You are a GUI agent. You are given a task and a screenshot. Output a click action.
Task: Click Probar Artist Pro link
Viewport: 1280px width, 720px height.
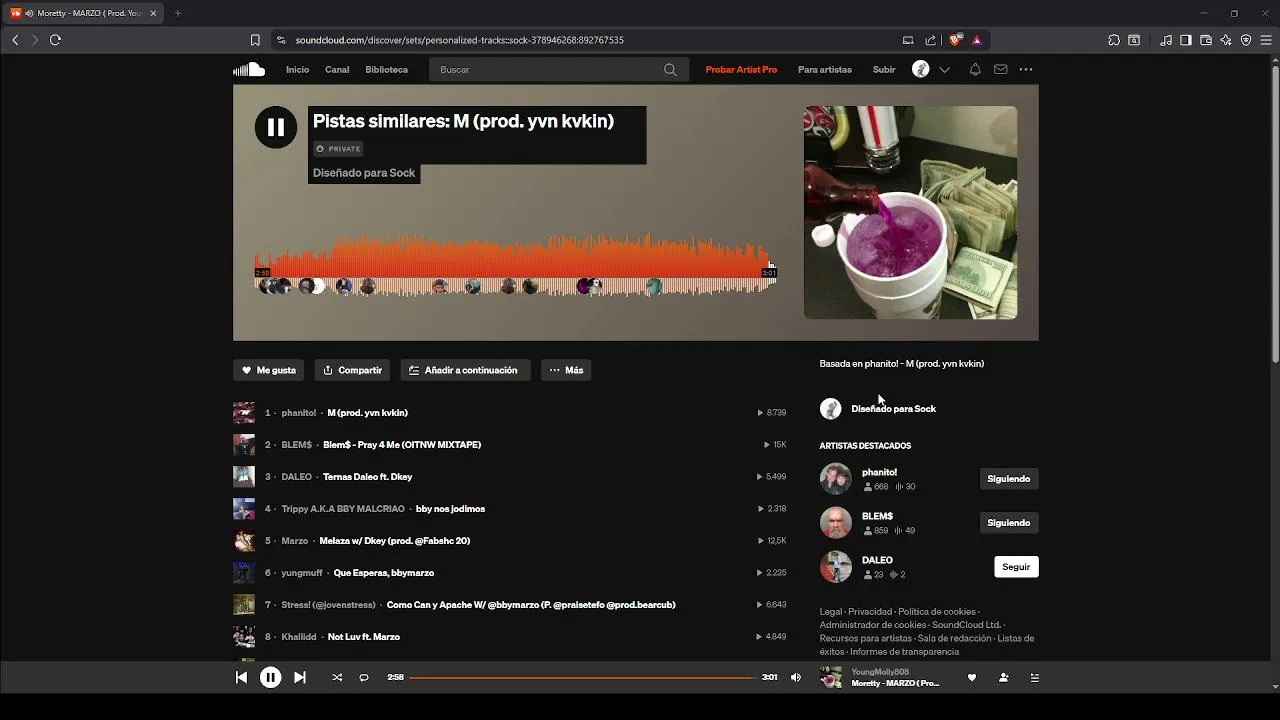[741, 70]
